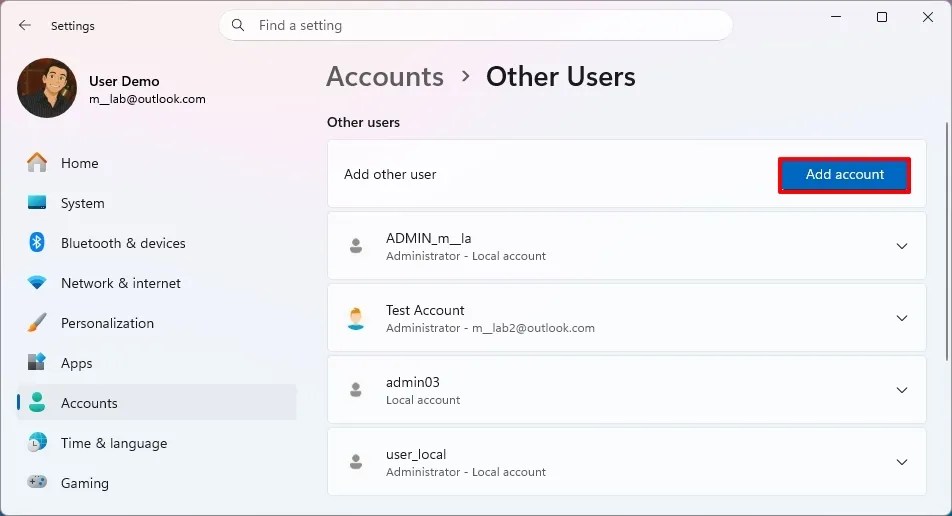Select the ADMIN_m__la account name
The height and width of the screenshot is (516, 952).
click(x=429, y=238)
